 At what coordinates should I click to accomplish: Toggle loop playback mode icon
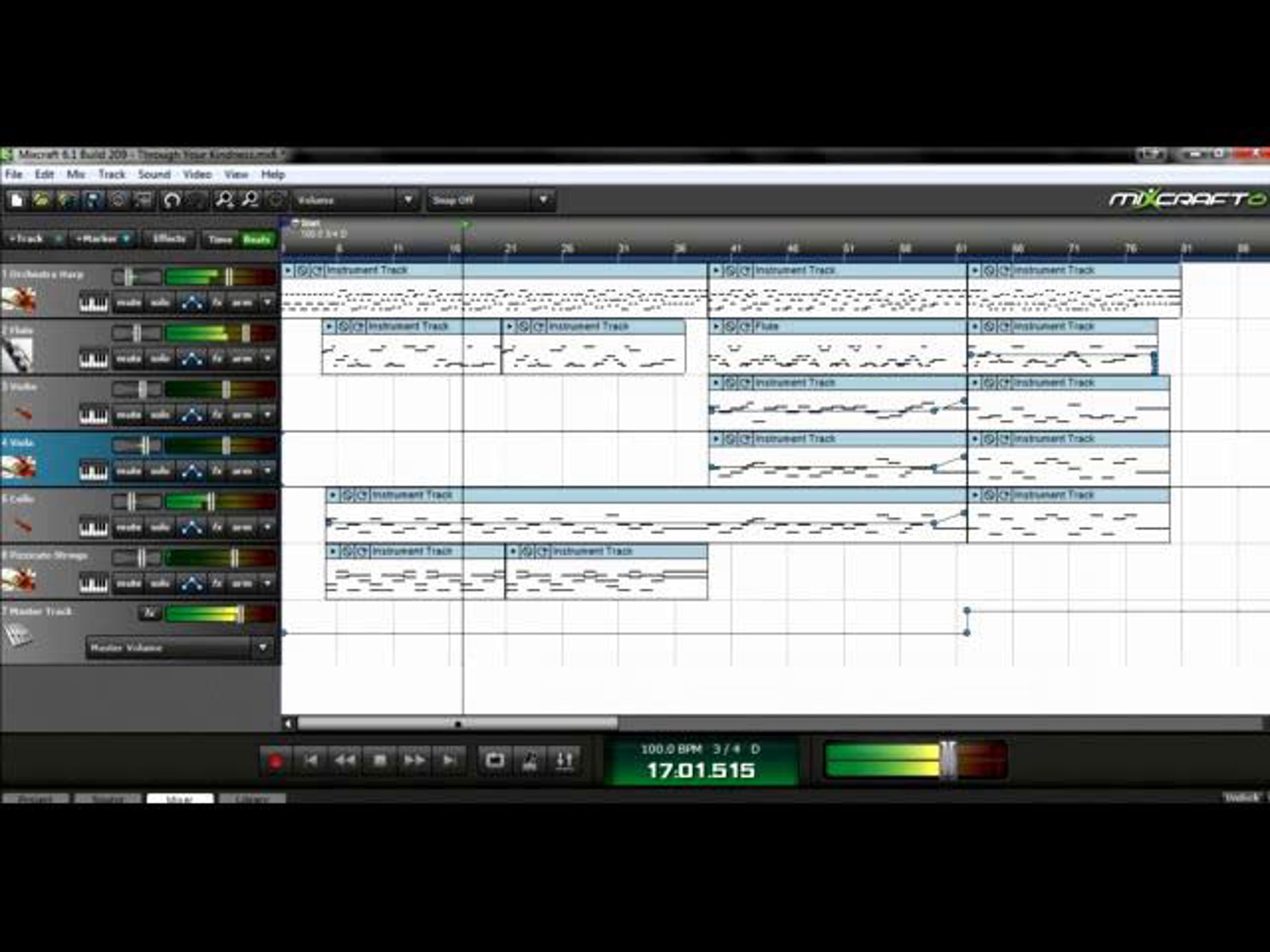click(x=495, y=761)
